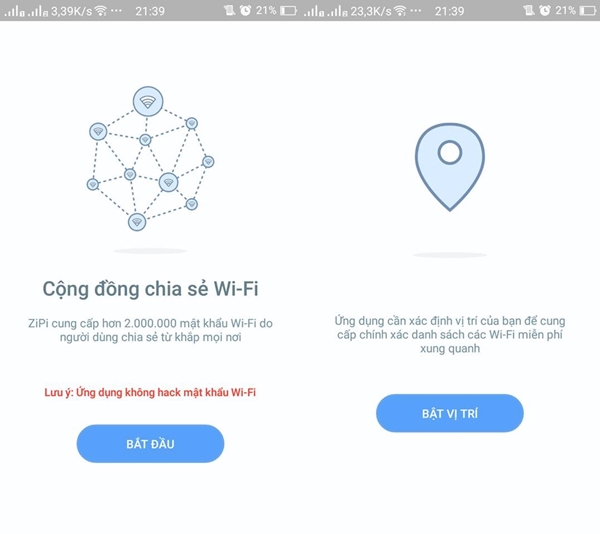
Task: Tap the large location pin icon
Action: click(x=450, y=167)
